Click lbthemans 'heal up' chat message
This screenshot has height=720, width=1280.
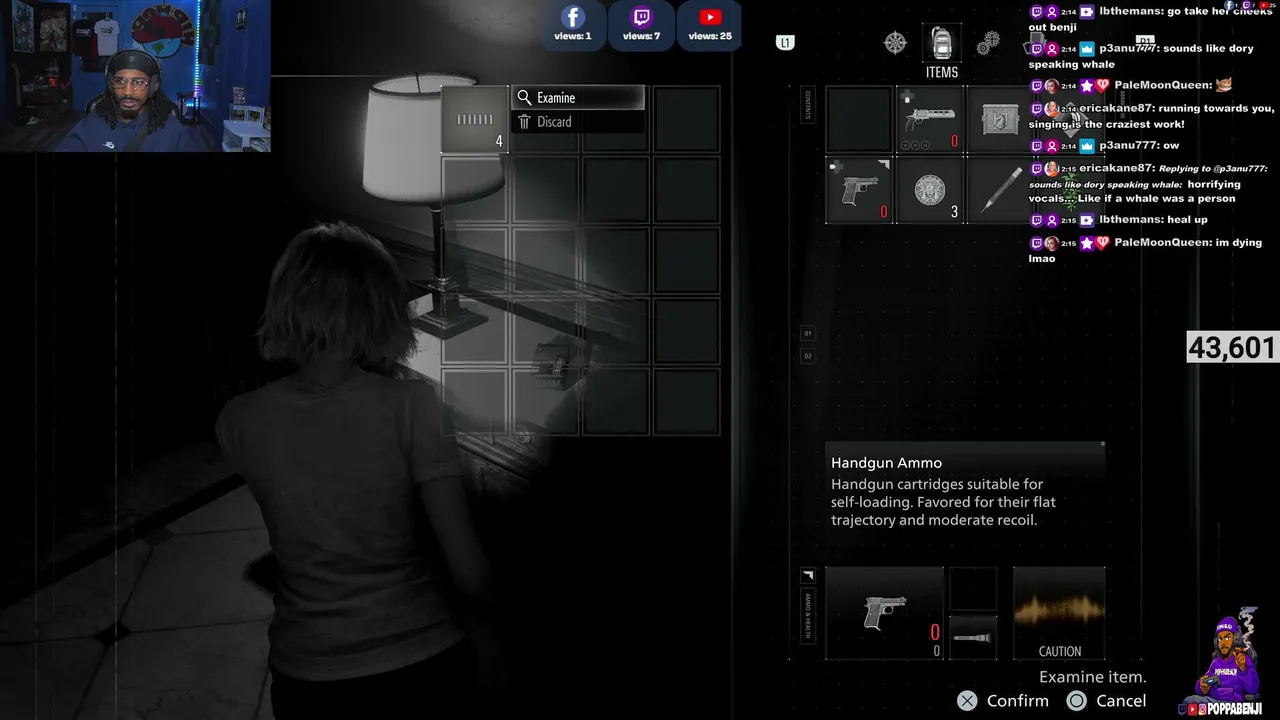1118,220
